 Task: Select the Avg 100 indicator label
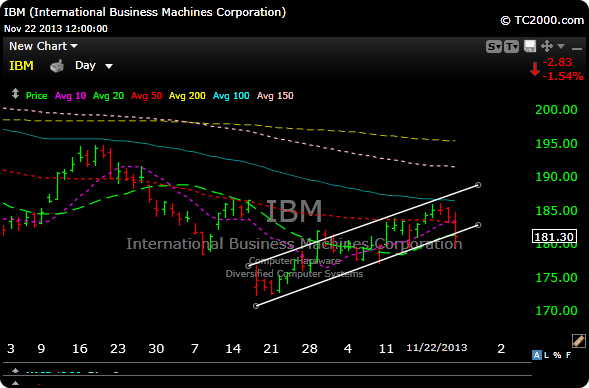pyautogui.click(x=231, y=96)
